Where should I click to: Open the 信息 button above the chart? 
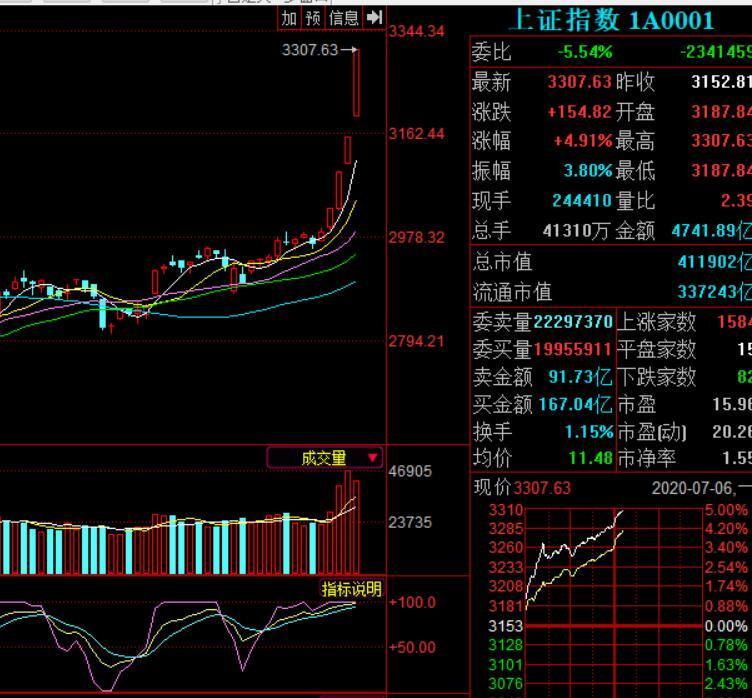point(343,19)
